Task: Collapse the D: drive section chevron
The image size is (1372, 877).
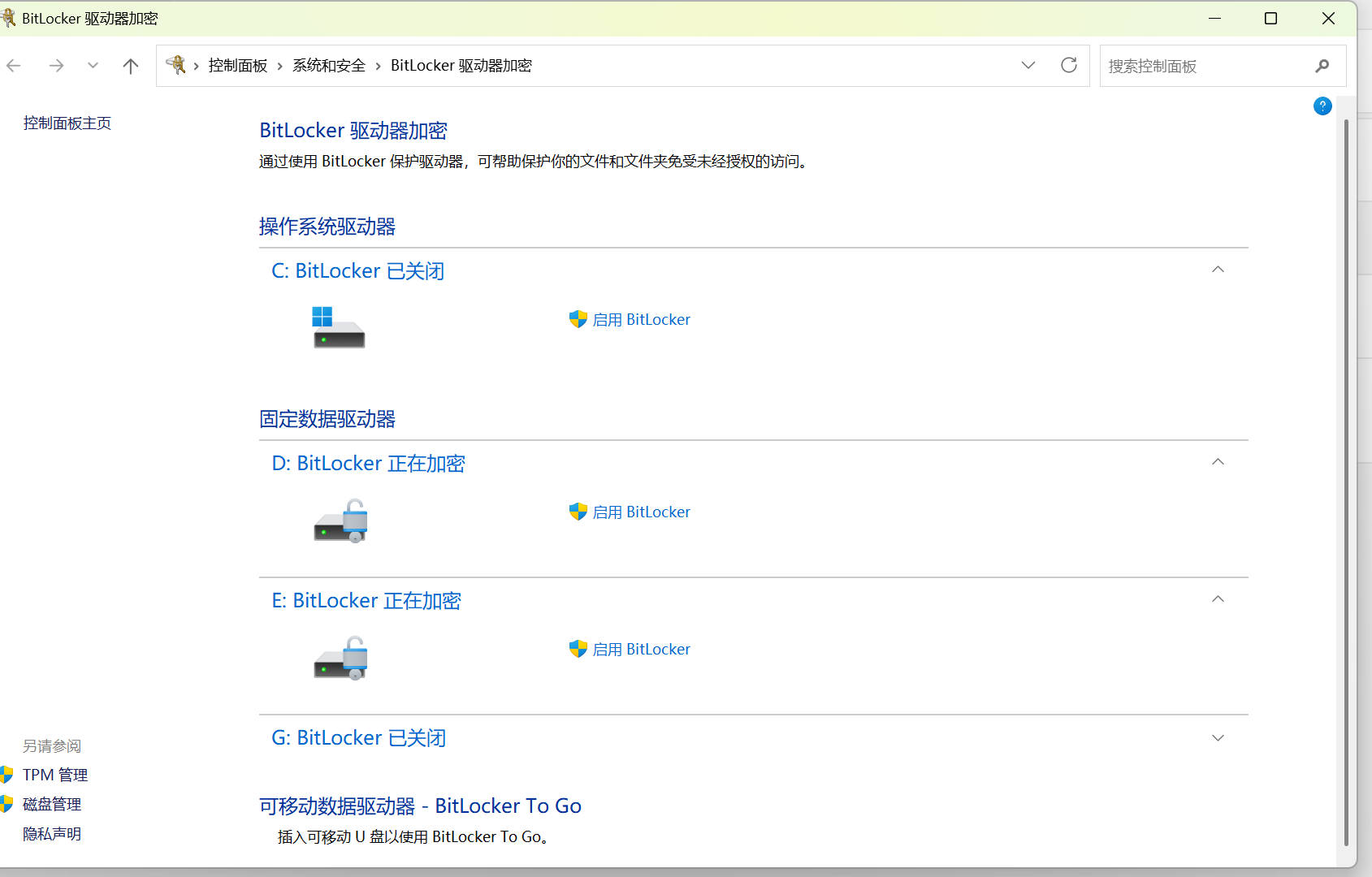Action: coord(1218,462)
